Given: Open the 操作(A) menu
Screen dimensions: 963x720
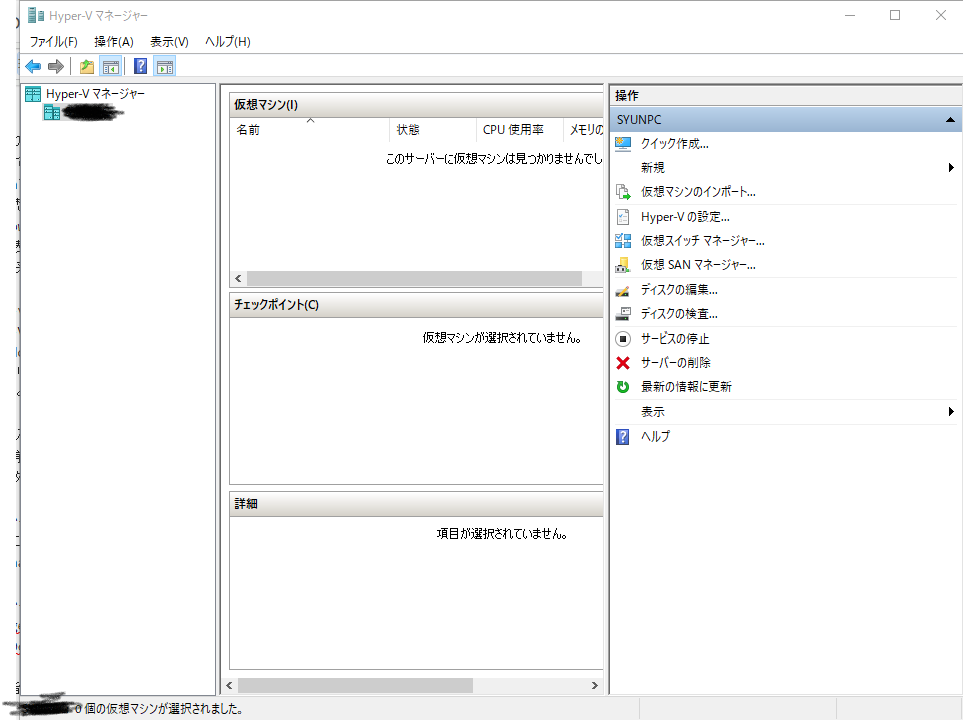Looking at the screenshot, I should 114,42.
